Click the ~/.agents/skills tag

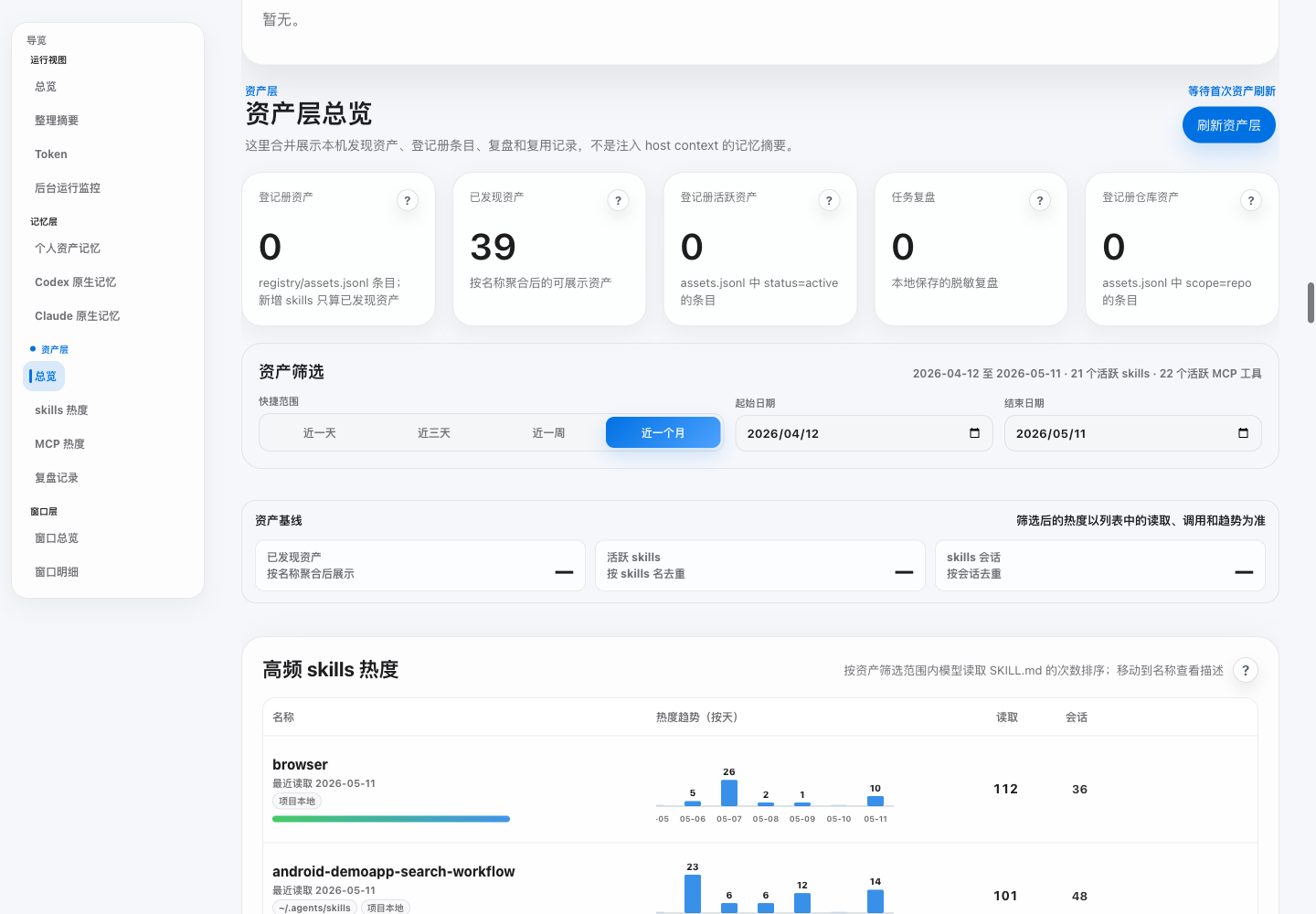tap(314, 908)
